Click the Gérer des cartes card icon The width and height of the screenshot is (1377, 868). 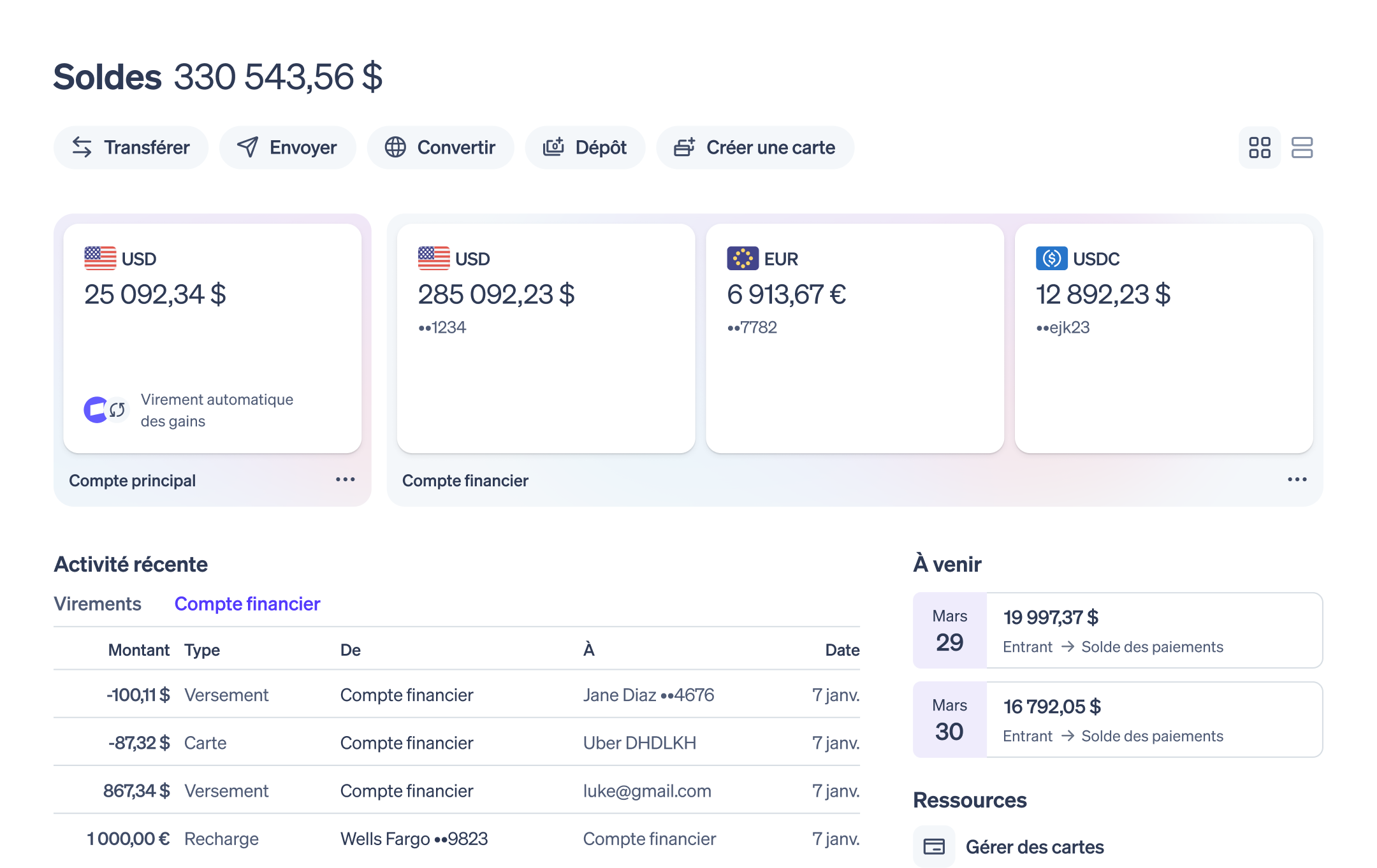coord(934,846)
